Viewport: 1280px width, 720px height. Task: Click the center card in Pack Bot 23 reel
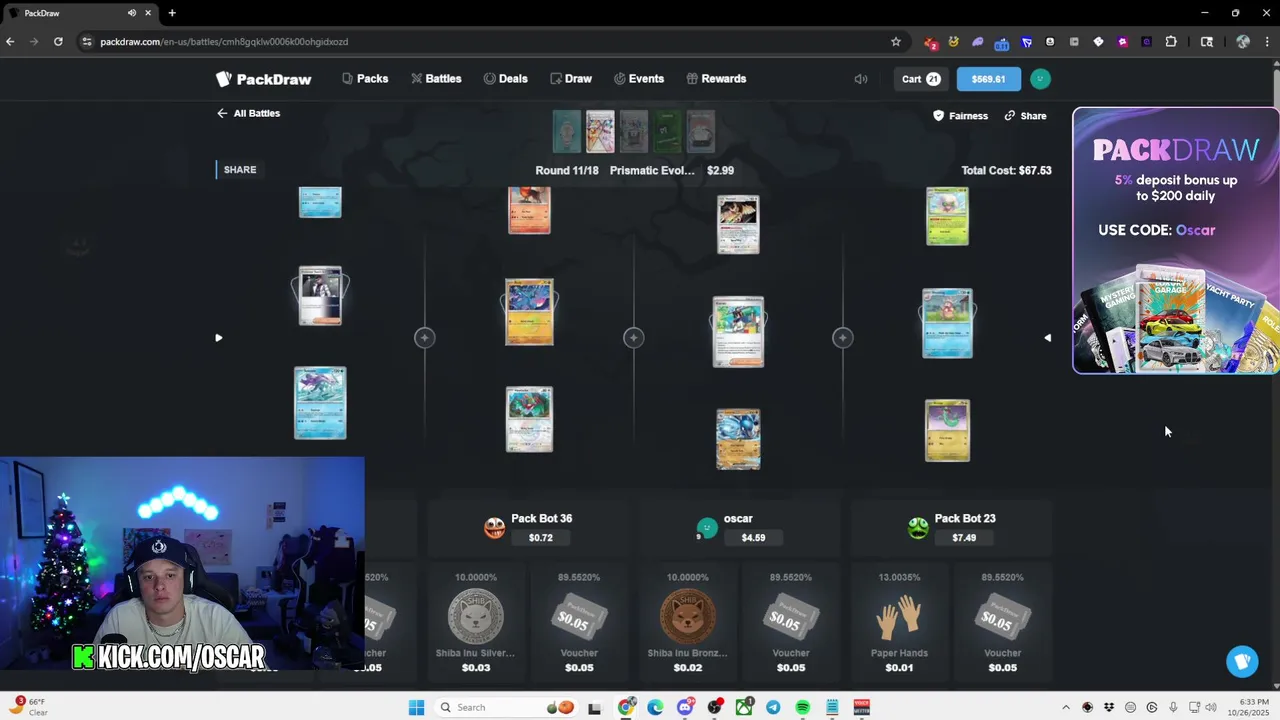(947, 323)
